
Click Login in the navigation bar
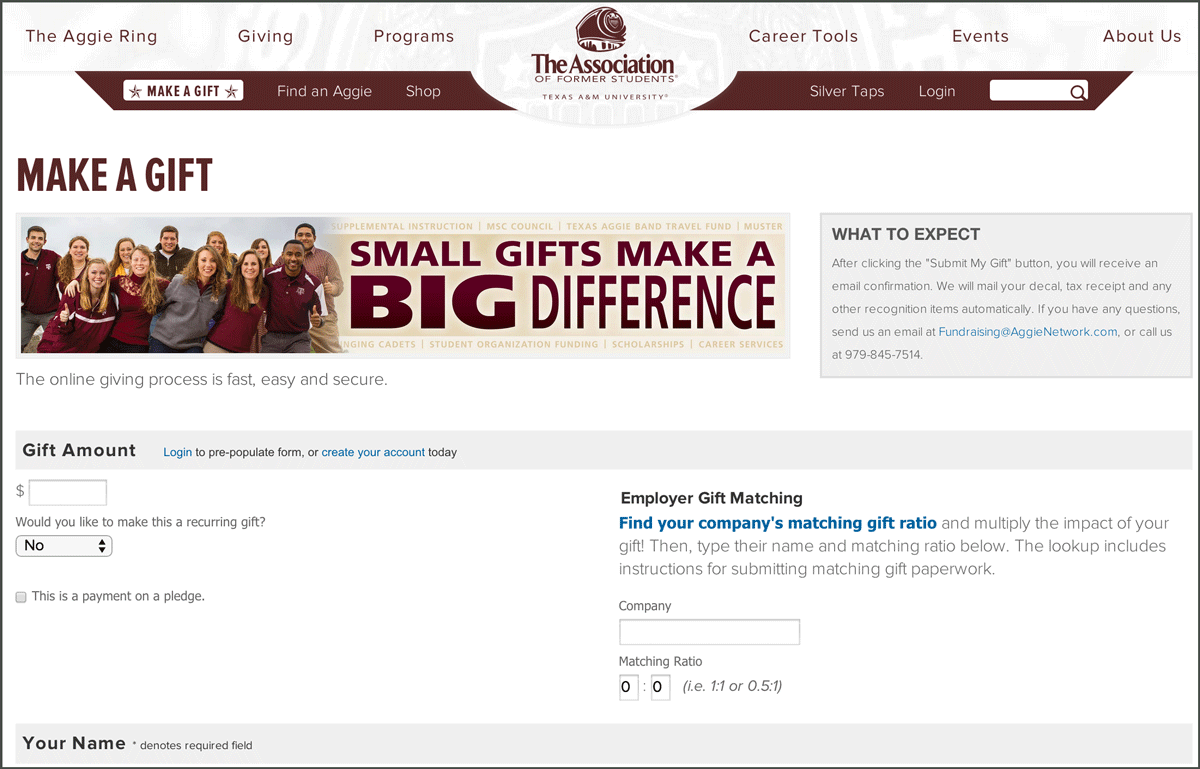[x=937, y=91]
